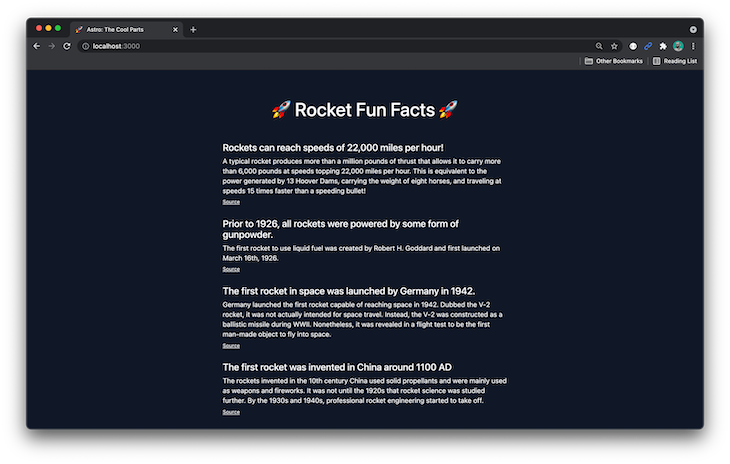The height and width of the screenshot is (464, 730).
Task: Open the site information icon beside localhost
Action: pyautogui.click(x=86, y=46)
